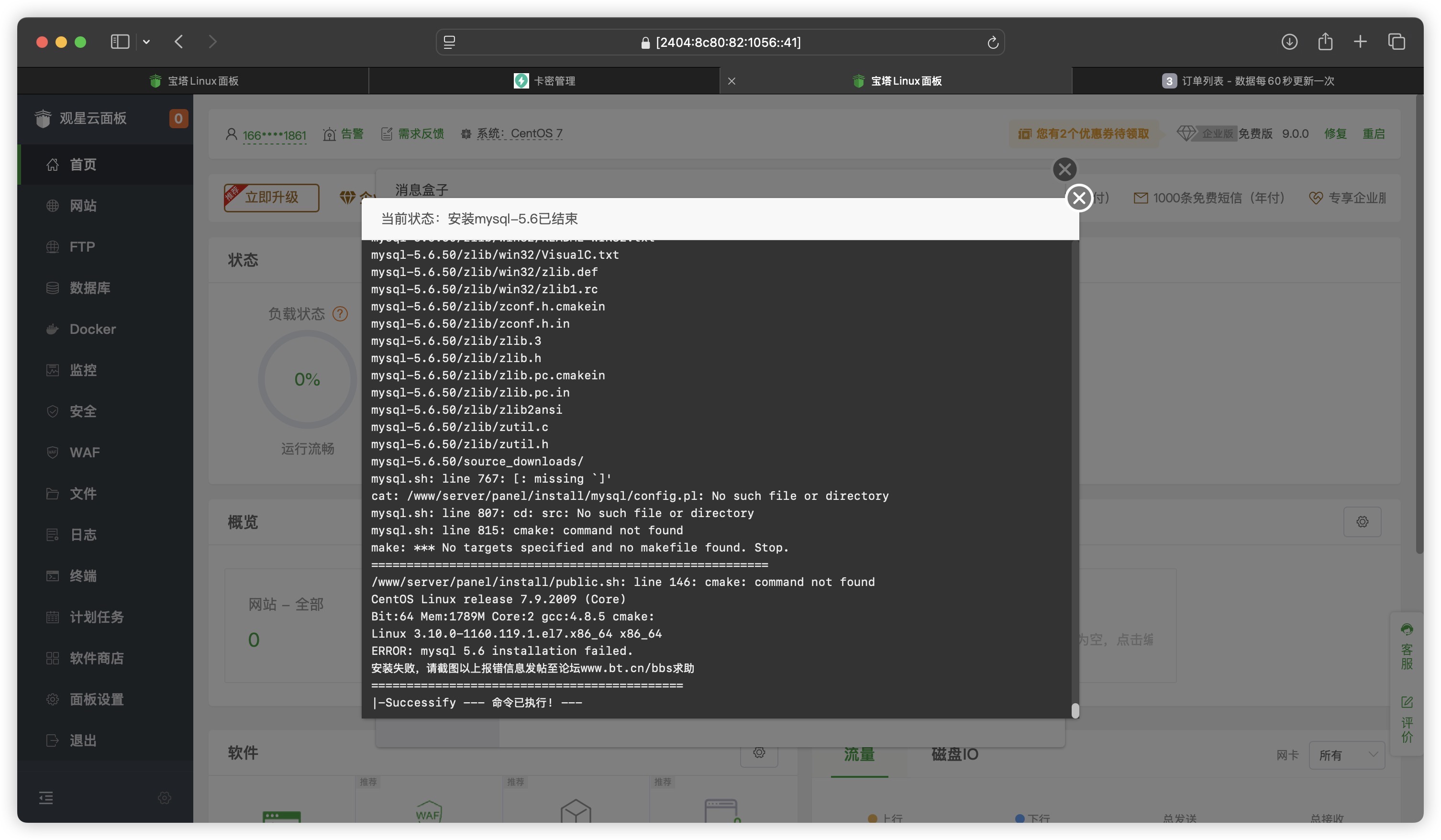This screenshot has width=1441, height=840.
Task: Open the 网站 websites sidebar item
Action: (x=105, y=205)
